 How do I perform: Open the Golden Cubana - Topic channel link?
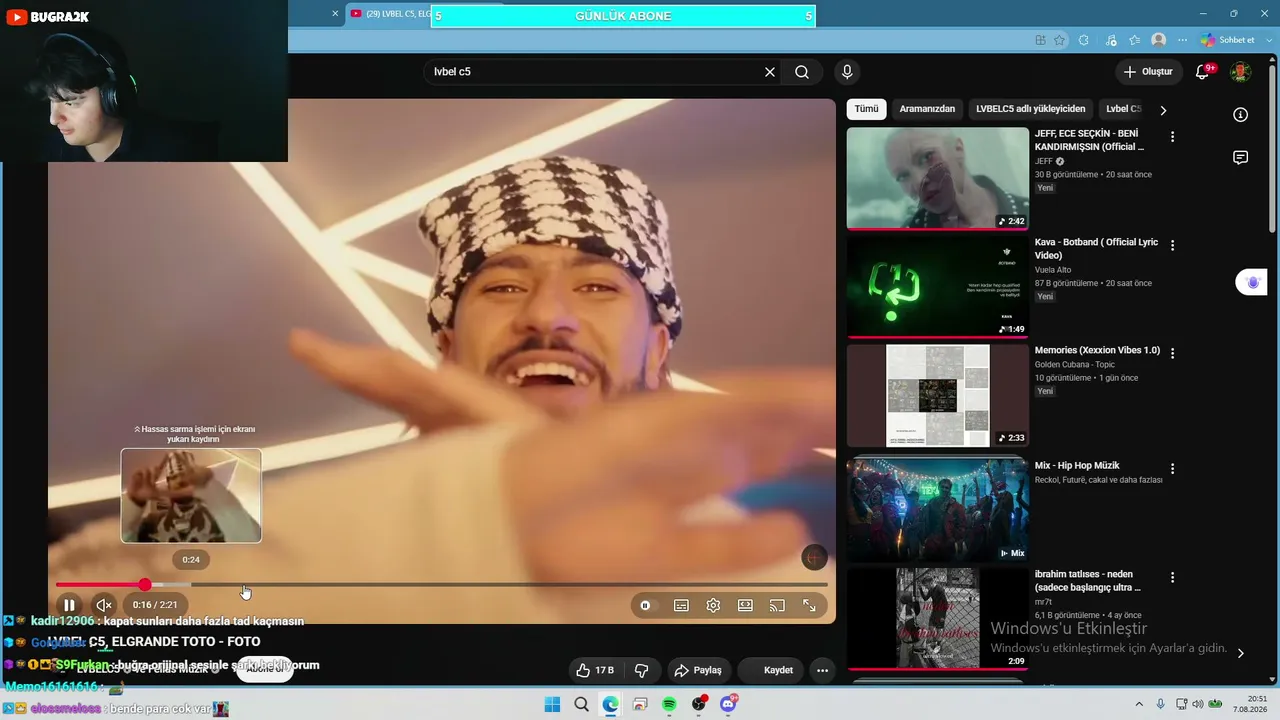tap(1077, 364)
